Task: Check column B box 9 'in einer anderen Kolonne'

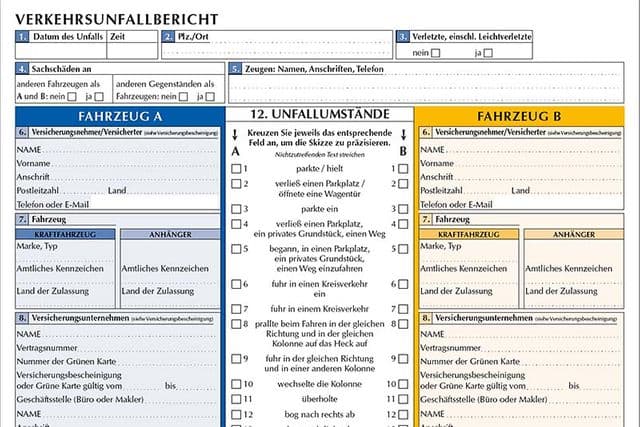Action: click(x=403, y=359)
